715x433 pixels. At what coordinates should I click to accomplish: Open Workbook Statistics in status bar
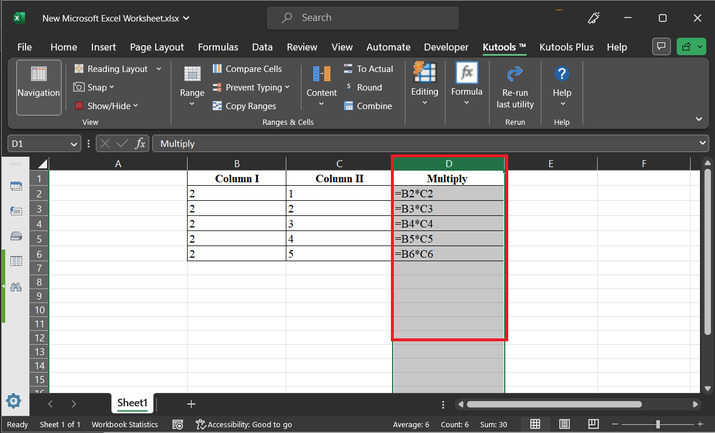(124, 424)
